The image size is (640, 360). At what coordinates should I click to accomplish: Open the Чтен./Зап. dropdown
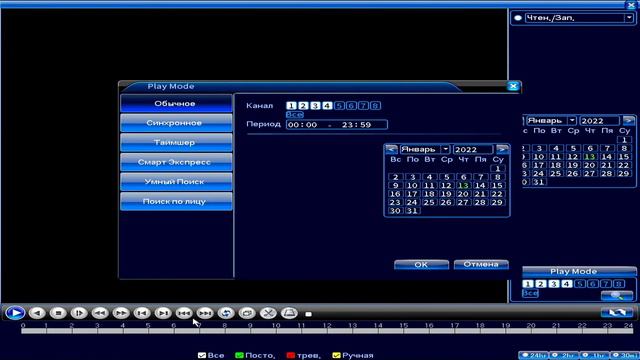click(x=629, y=18)
